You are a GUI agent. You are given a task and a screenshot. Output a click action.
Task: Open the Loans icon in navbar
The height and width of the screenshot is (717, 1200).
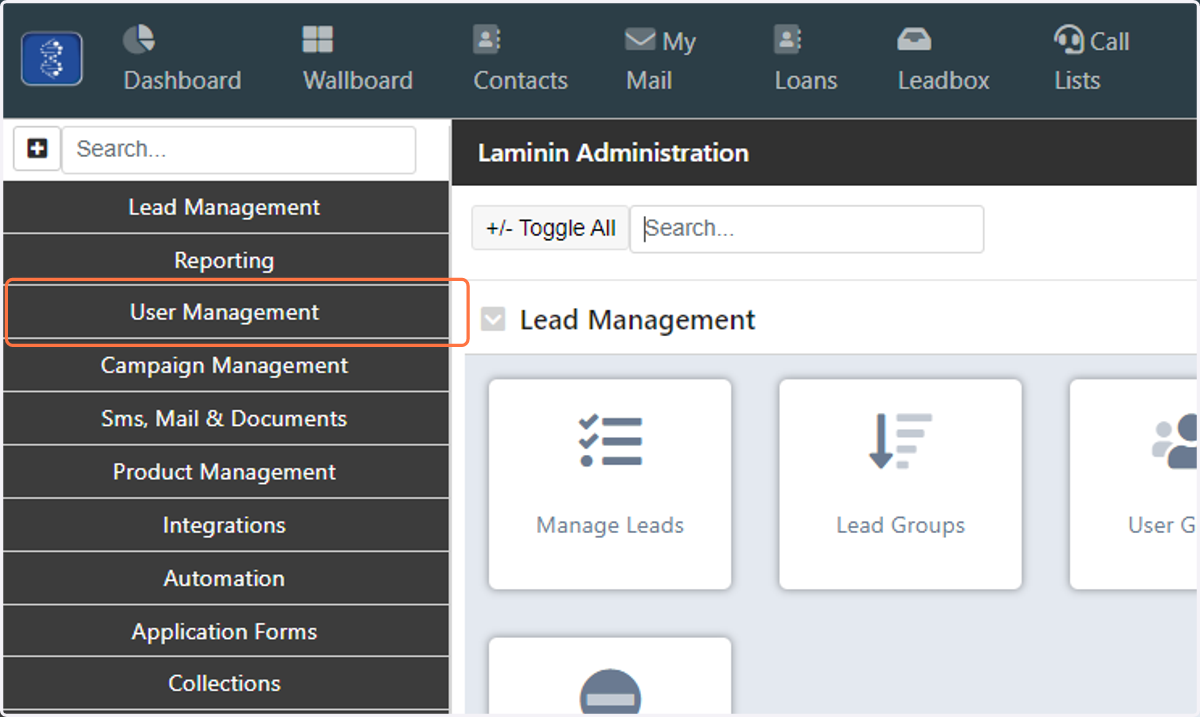pyautogui.click(x=788, y=40)
